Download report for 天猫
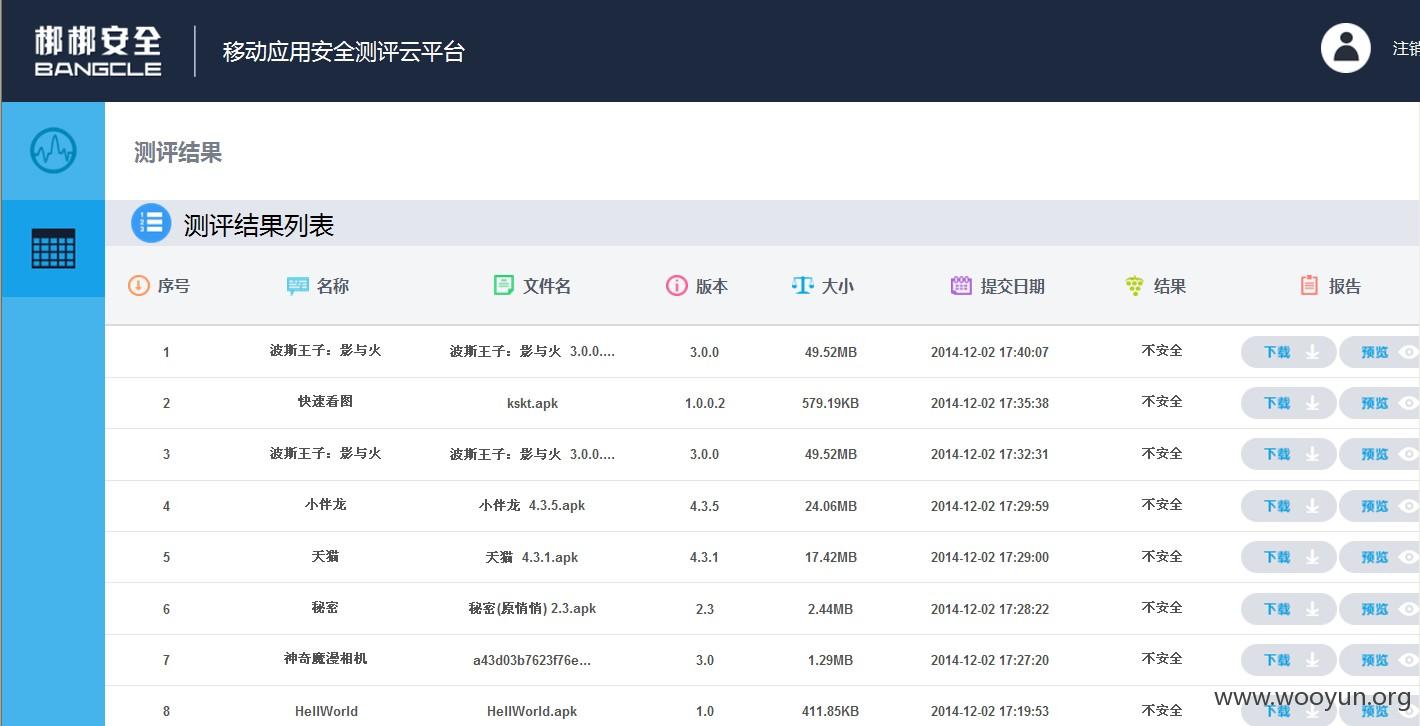The image size is (1420, 726). pos(1288,557)
